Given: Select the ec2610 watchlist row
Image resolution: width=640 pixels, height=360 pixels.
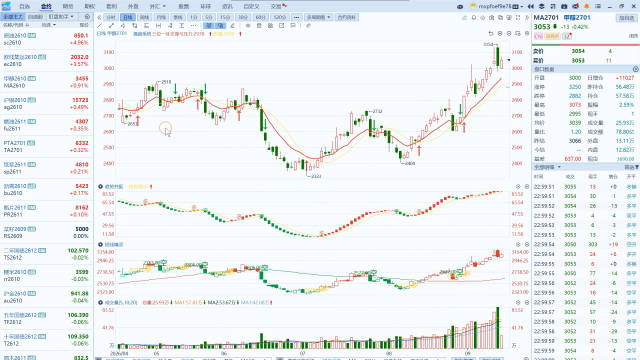Looking at the screenshot, I should point(46,60).
